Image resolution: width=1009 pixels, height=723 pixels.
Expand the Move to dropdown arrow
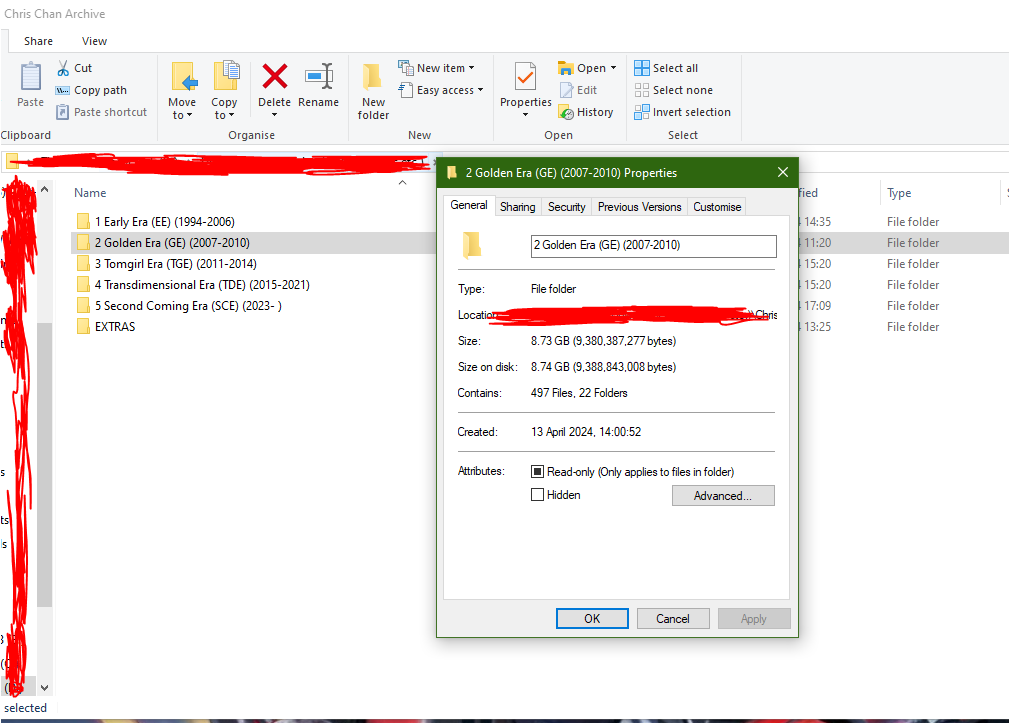tap(189, 115)
